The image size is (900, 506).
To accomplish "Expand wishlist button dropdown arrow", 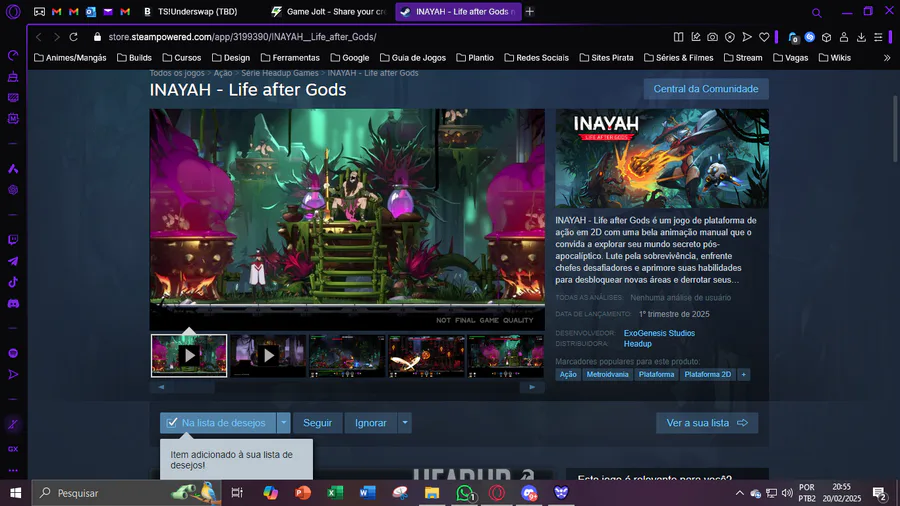I will pyautogui.click(x=284, y=423).
